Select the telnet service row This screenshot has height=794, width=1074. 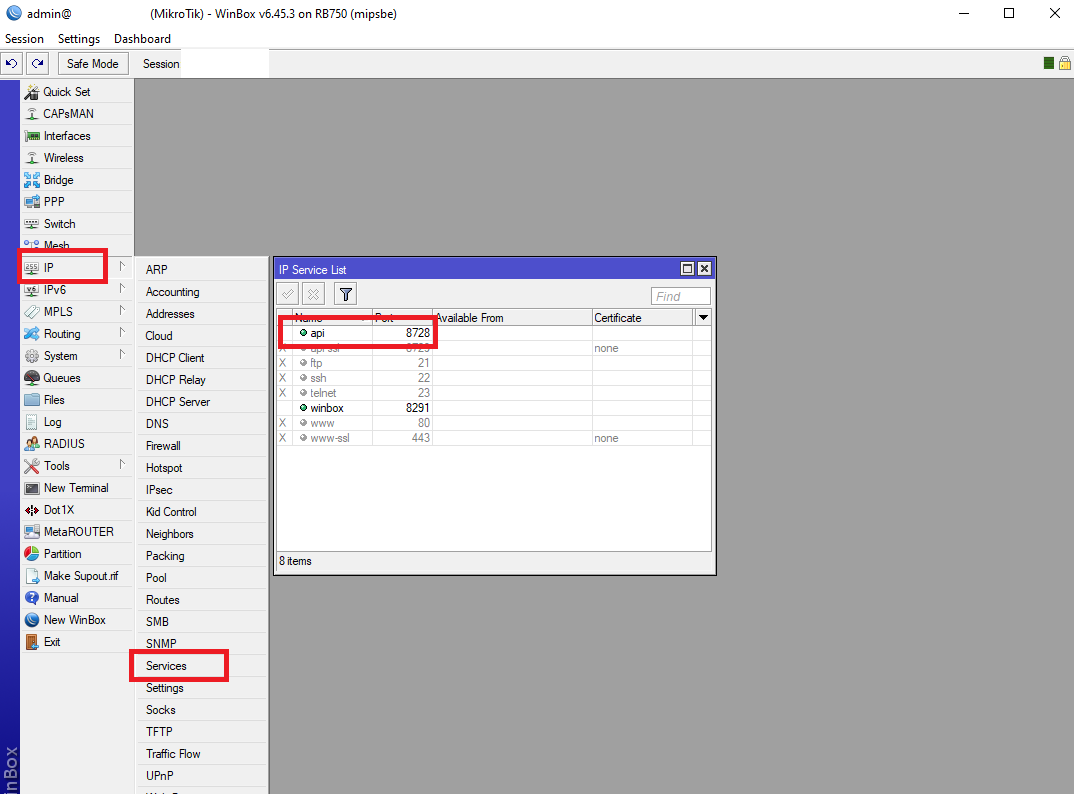click(x=494, y=393)
